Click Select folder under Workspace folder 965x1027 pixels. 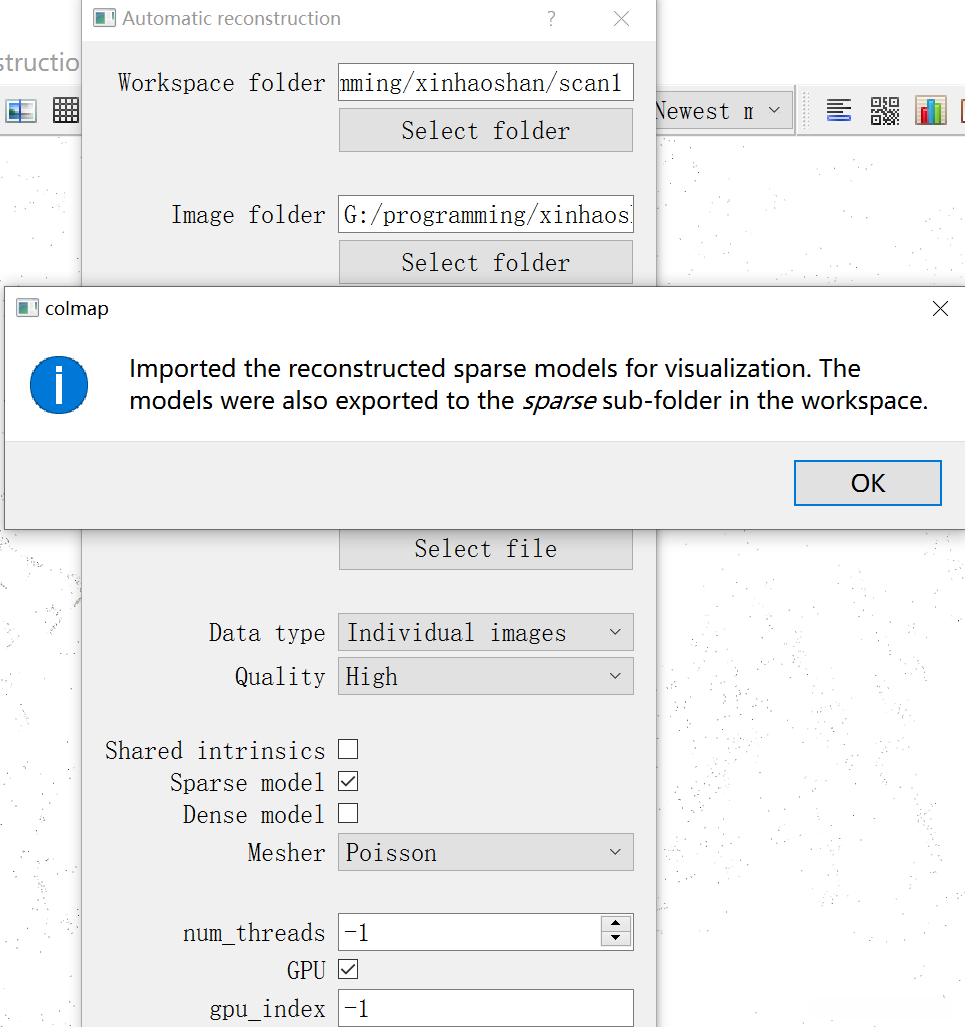pos(485,131)
